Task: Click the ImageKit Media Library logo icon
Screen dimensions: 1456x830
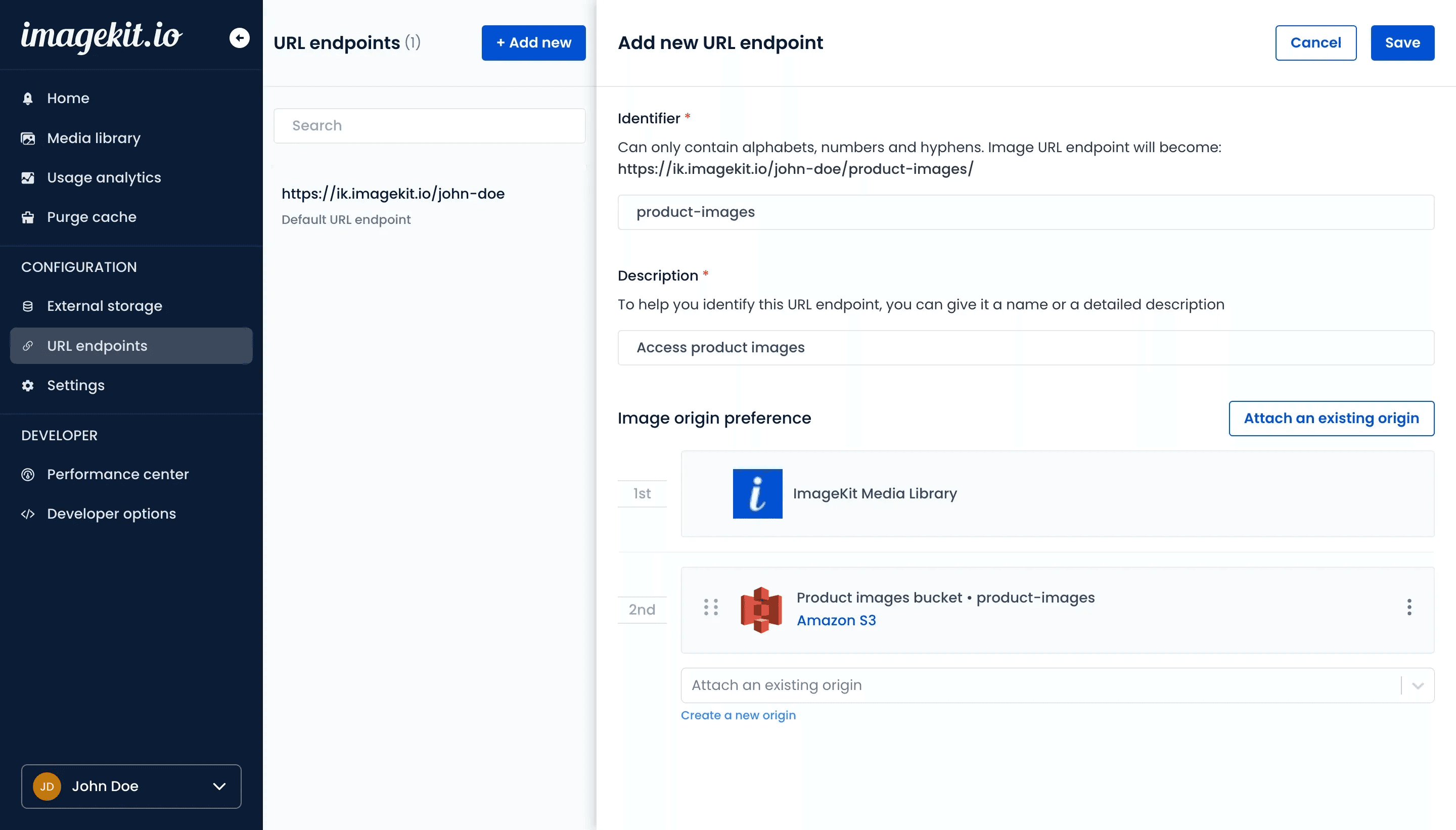Action: [x=757, y=494]
